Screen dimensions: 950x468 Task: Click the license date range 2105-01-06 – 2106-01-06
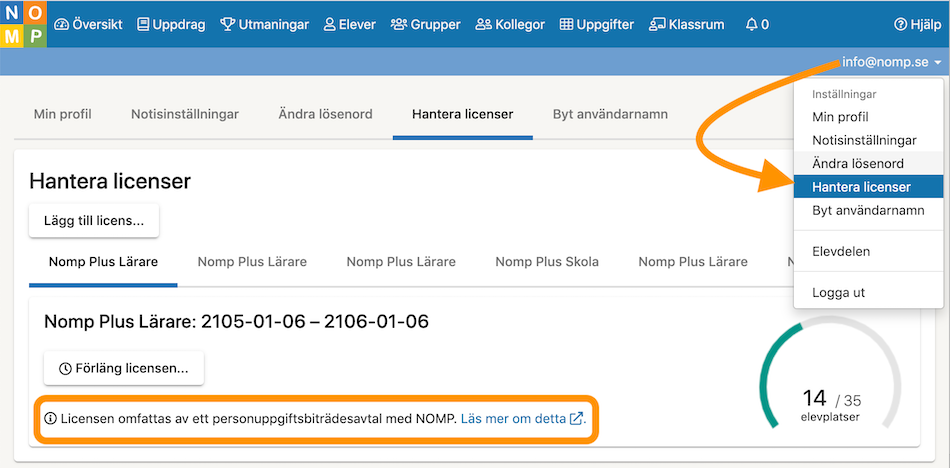tap(314, 321)
